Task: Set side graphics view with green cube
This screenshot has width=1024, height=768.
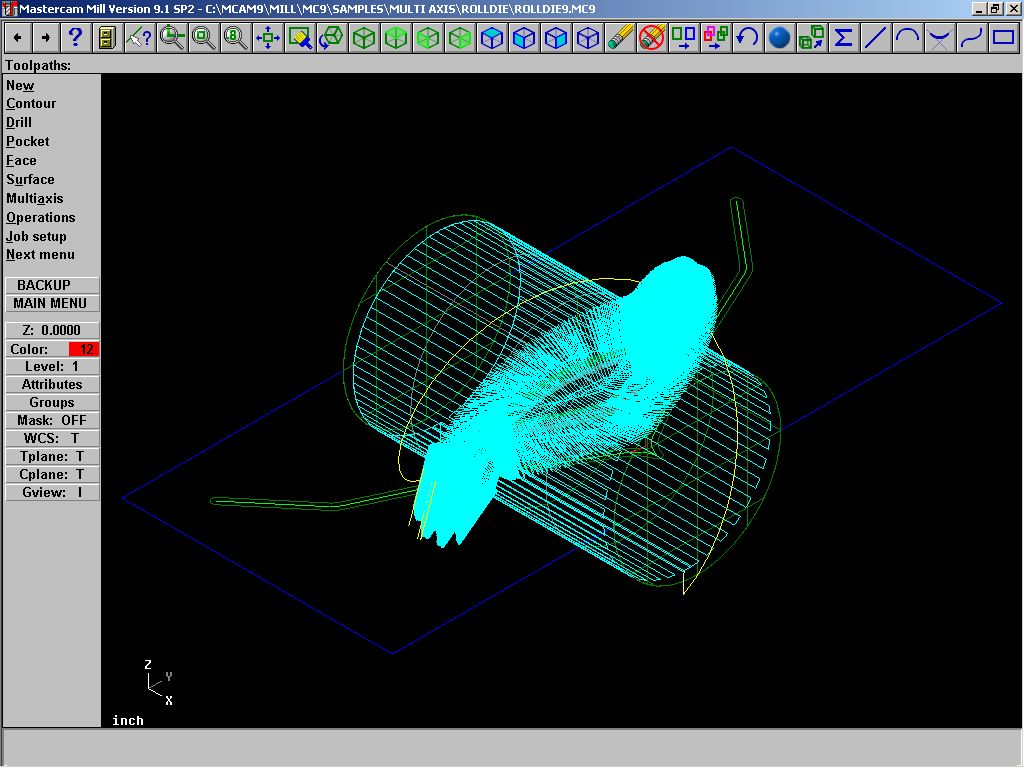Action: coord(460,38)
